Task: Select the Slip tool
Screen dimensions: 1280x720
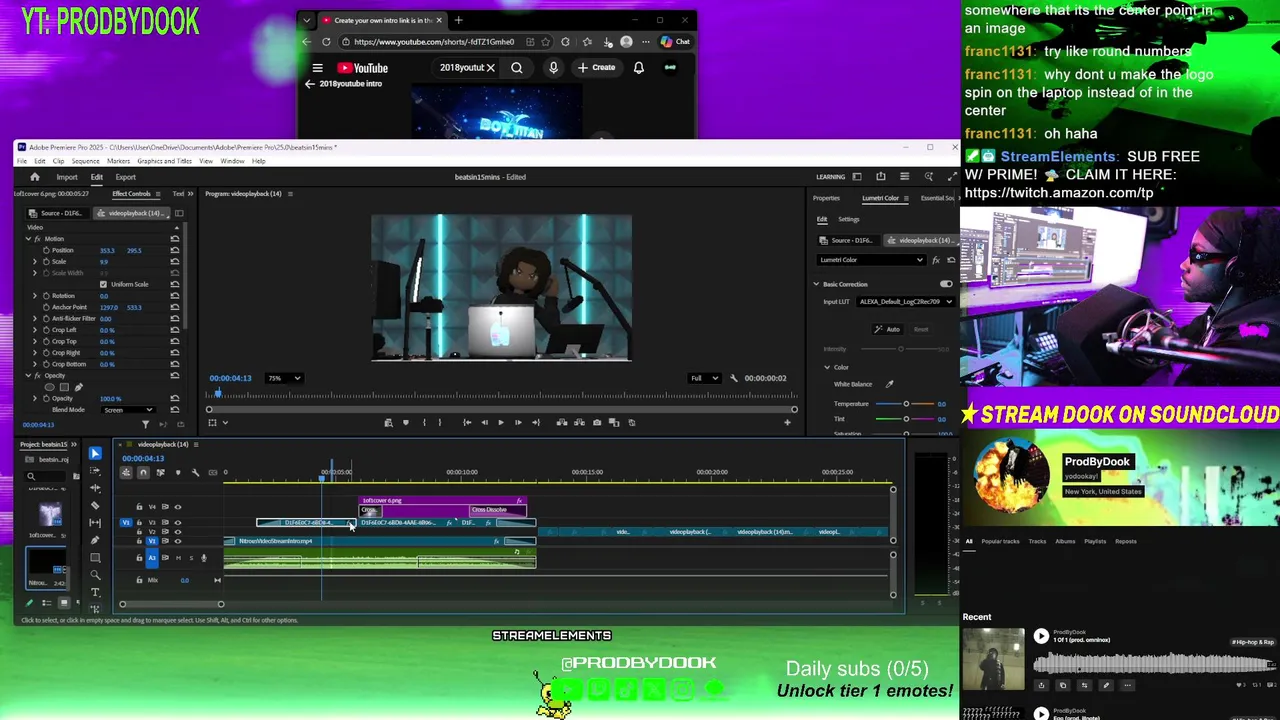Action: [x=95, y=522]
